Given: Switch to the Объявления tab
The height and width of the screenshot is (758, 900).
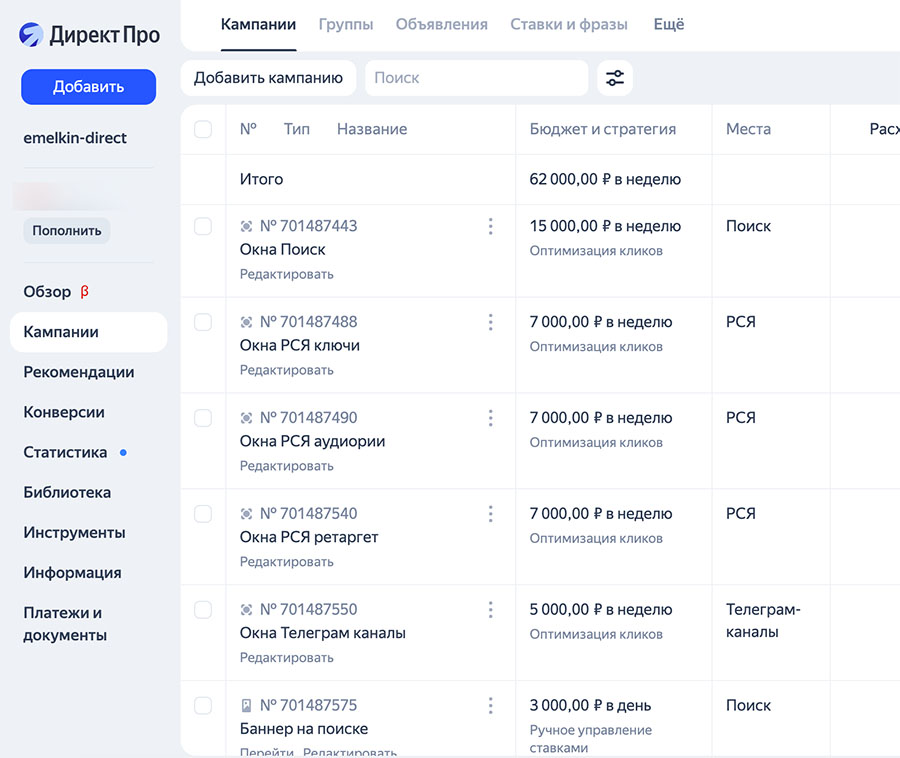Looking at the screenshot, I should pos(441,24).
